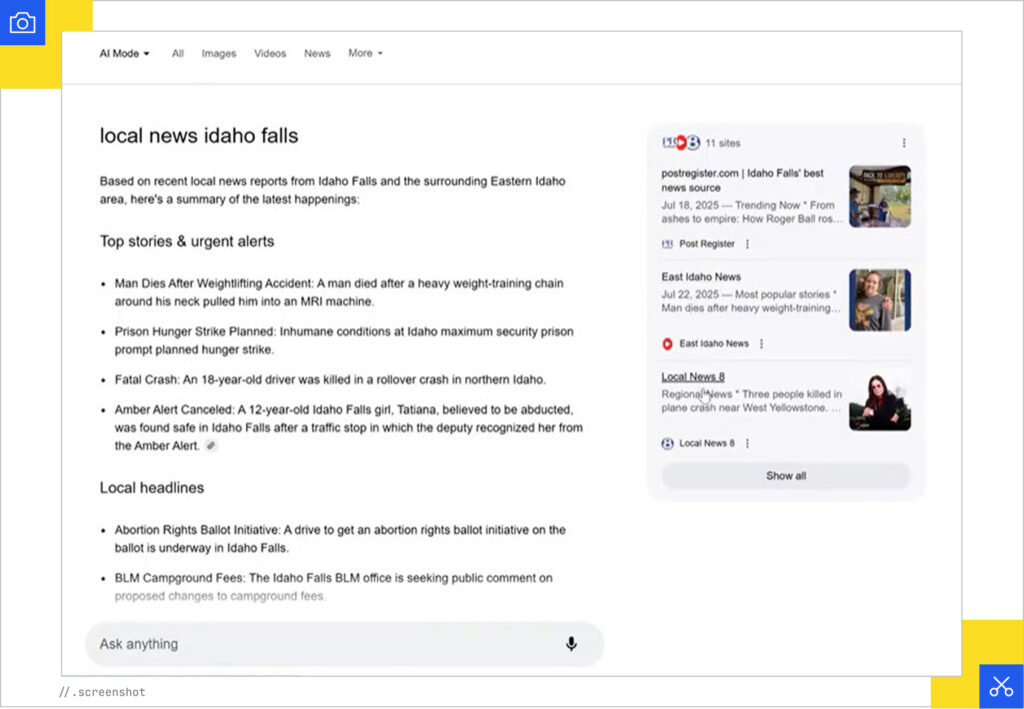Select the Videos tab
Screen dimensions: 1024x709
(269, 53)
